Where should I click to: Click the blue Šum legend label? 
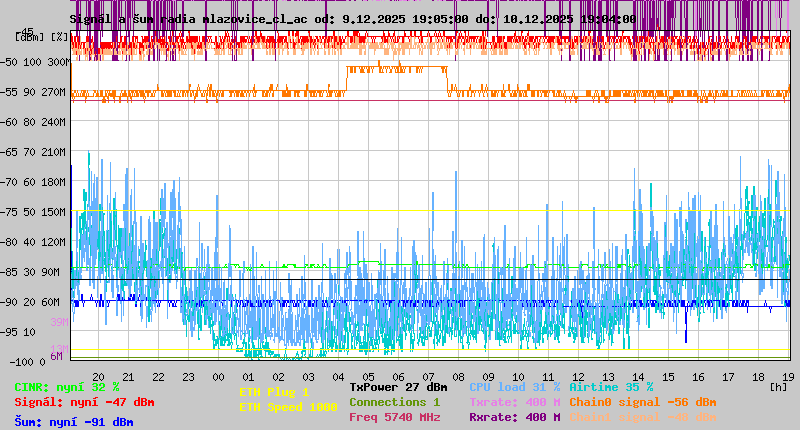pos(74,422)
